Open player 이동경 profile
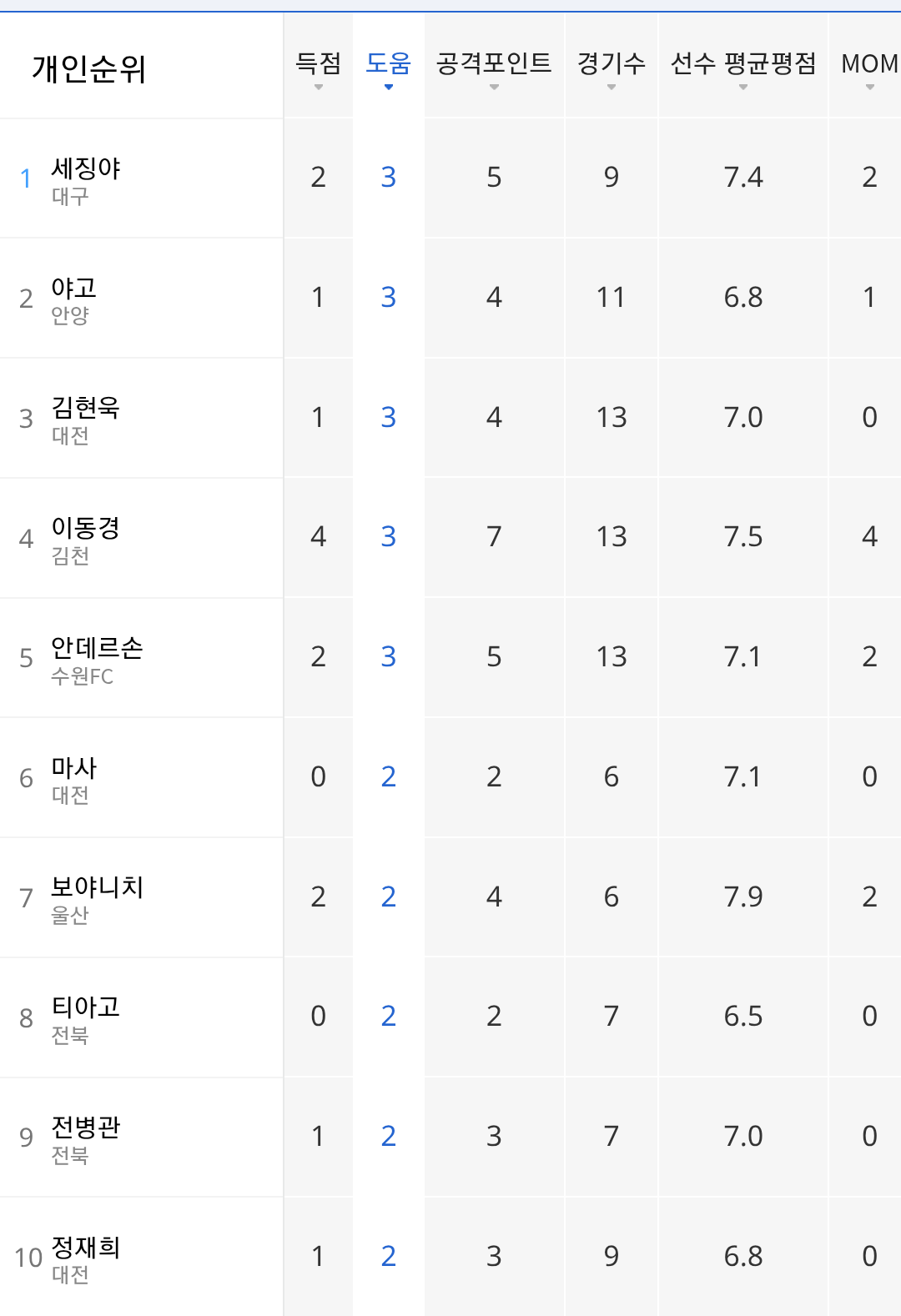Screen dimensions: 901x1316 click(86, 528)
